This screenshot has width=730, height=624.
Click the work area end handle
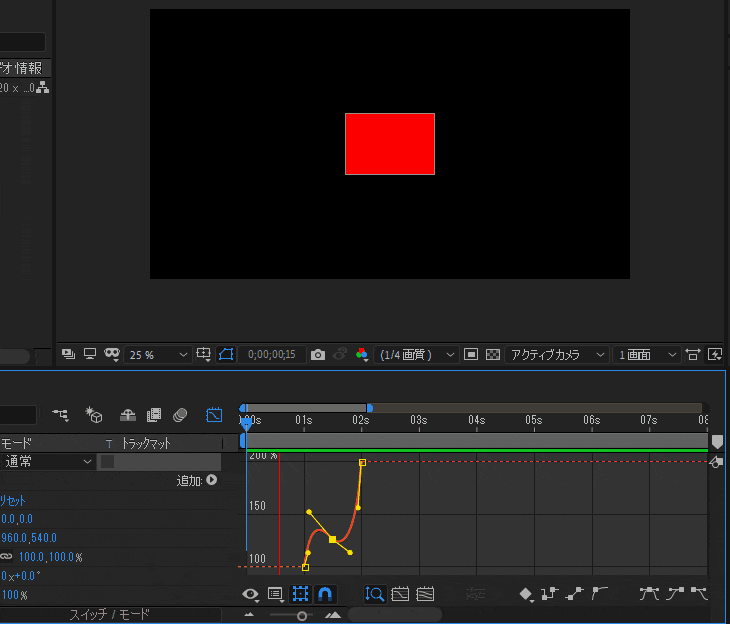pos(370,408)
